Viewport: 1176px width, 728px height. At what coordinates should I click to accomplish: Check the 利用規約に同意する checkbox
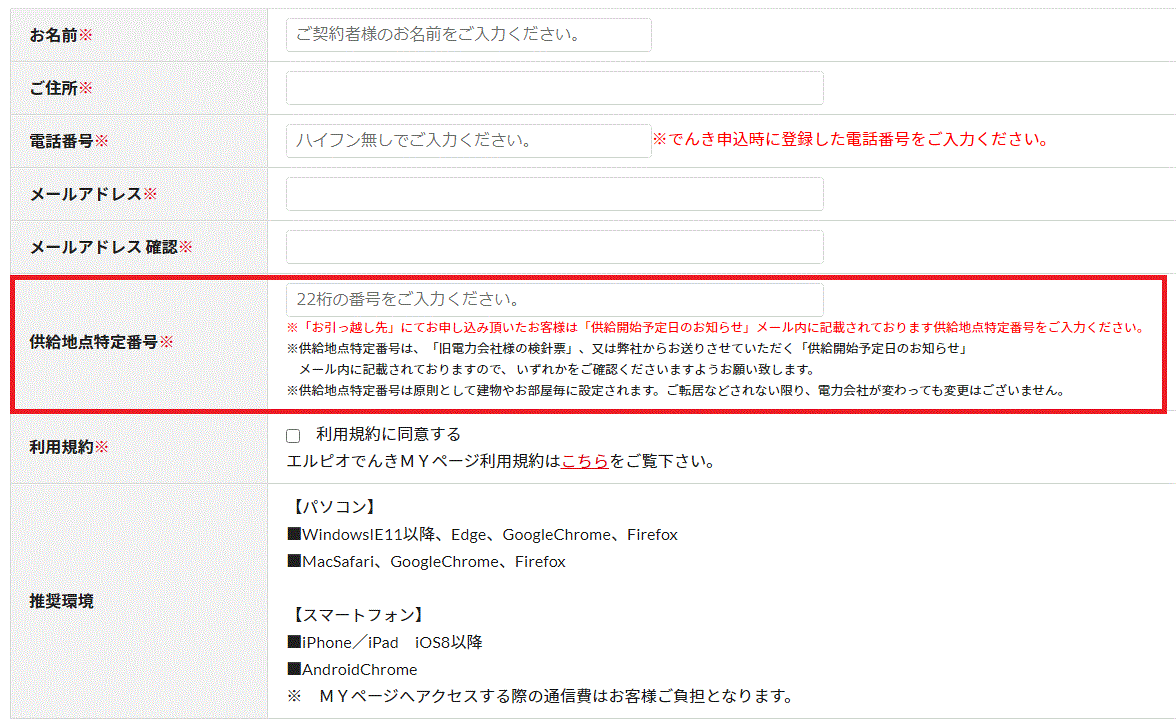[x=293, y=435]
